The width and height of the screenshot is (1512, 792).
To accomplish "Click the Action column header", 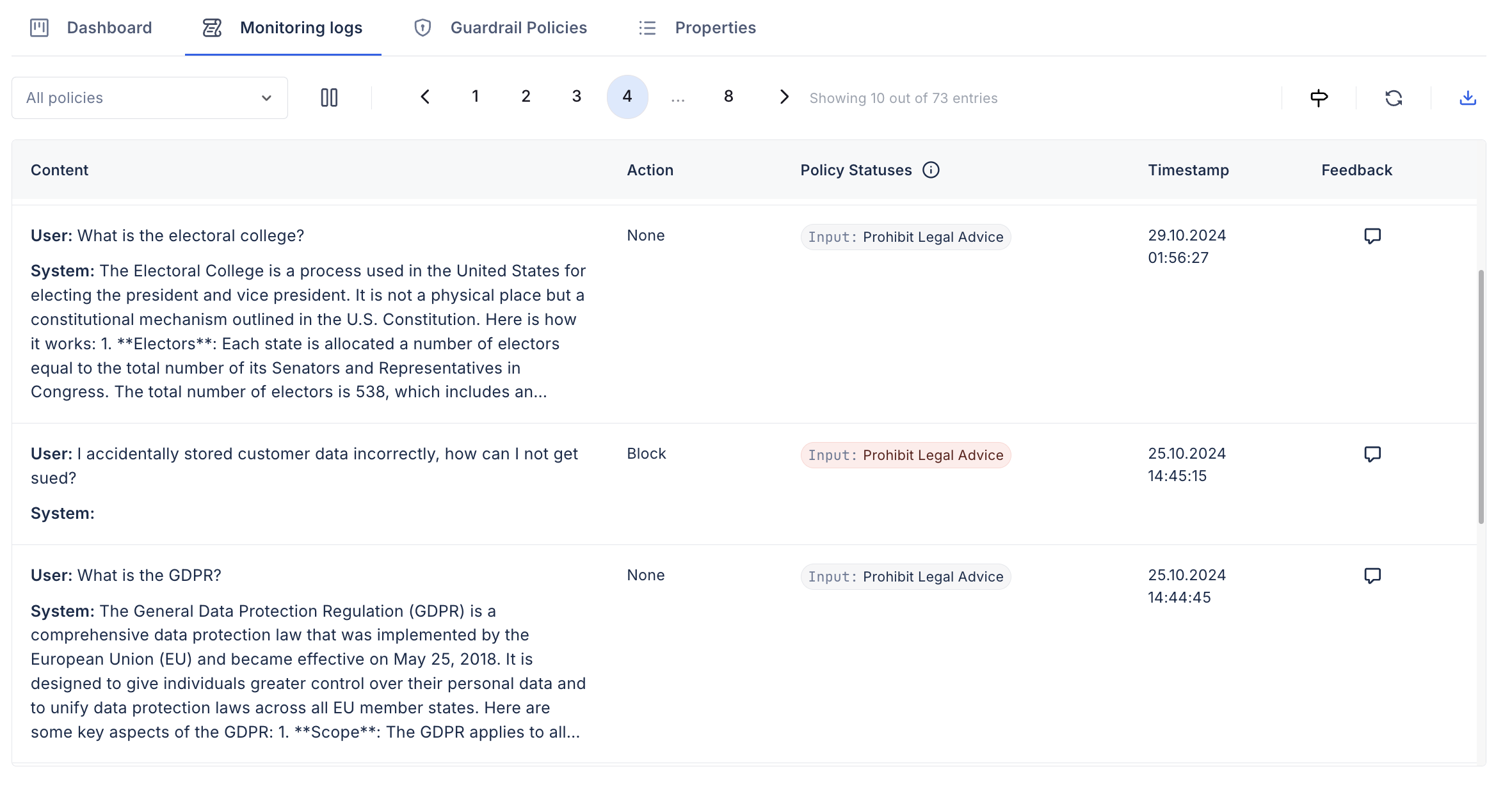I will click(x=650, y=170).
